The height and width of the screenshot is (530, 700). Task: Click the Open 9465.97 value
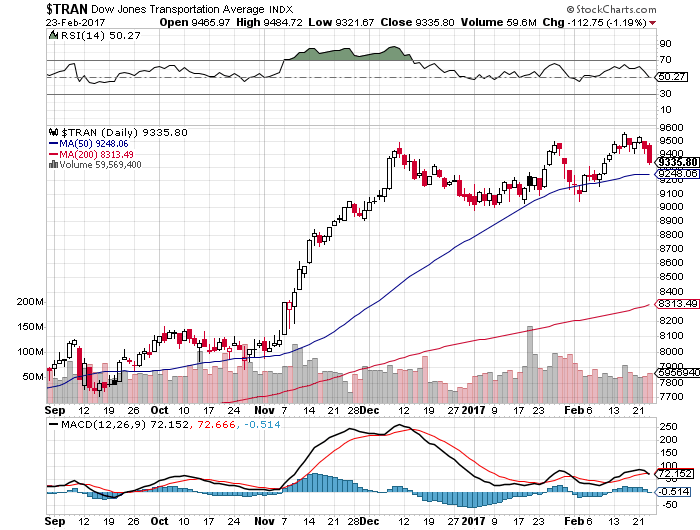(195, 22)
